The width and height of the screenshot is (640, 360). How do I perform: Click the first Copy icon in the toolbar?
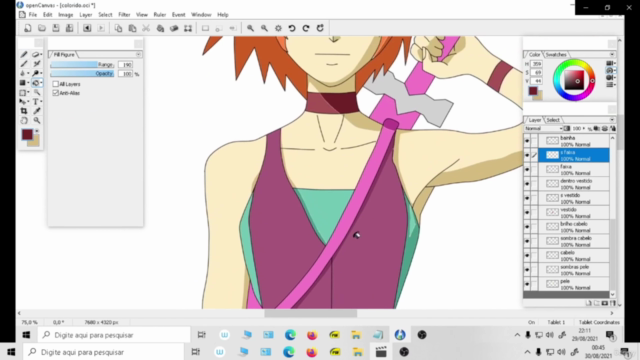point(118,28)
